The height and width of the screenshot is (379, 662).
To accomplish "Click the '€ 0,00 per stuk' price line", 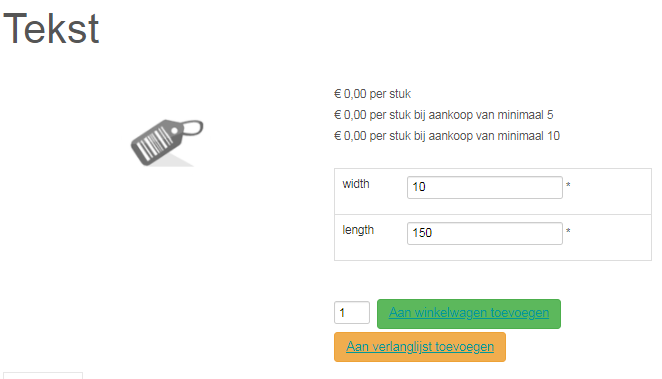I will point(372,94).
